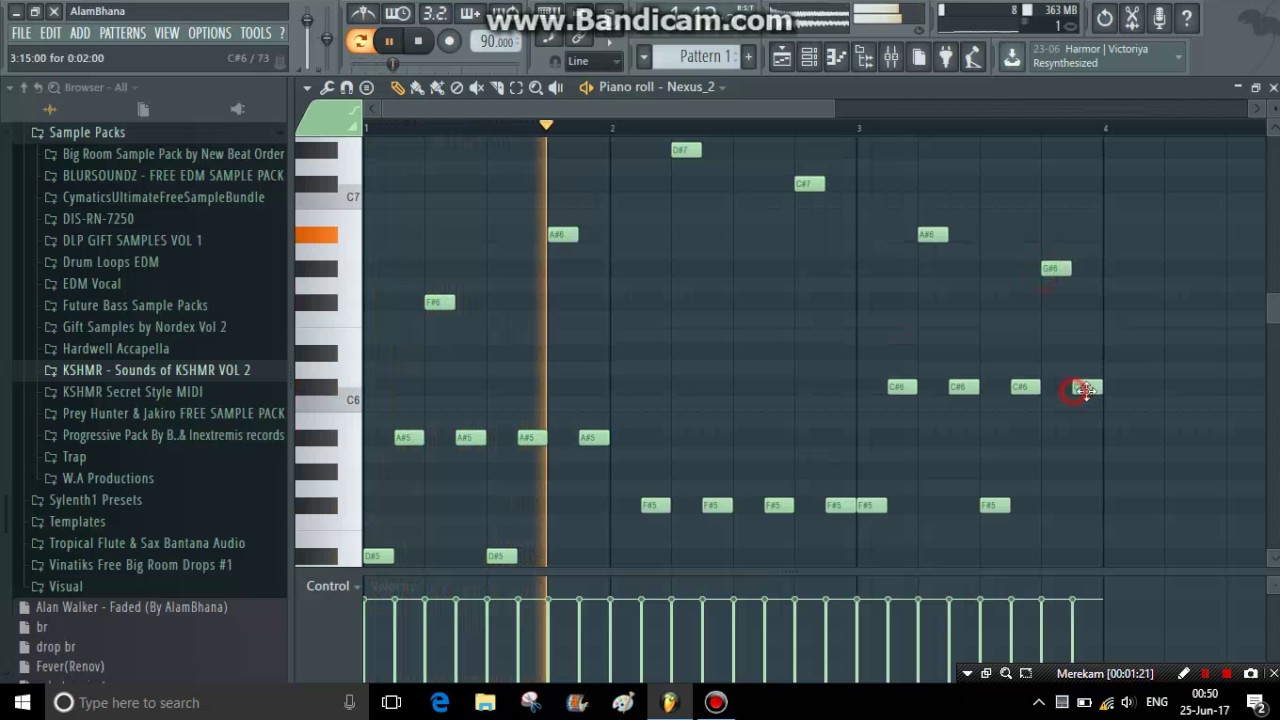1280x720 pixels.
Task: Toggle the record button in transport
Action: [x=449, y=41]
